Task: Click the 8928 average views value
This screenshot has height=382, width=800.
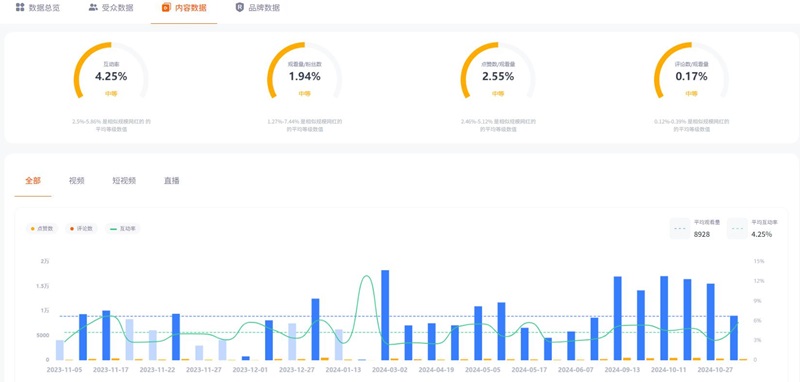Action: (x=702, y=235)
